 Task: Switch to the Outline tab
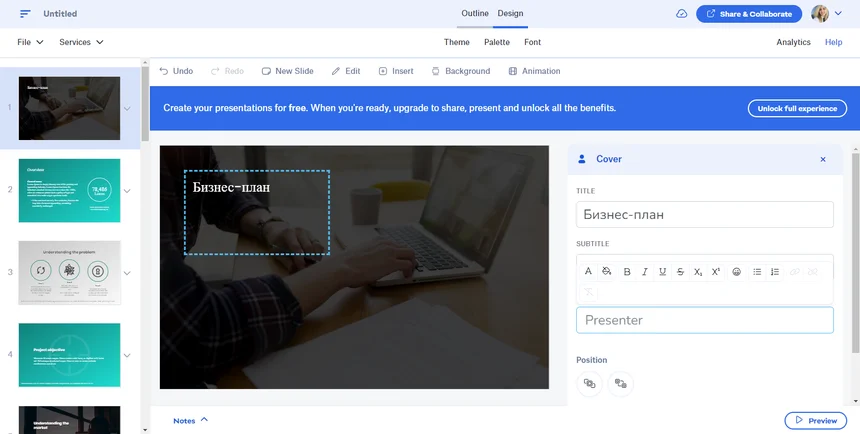[474, 13]
